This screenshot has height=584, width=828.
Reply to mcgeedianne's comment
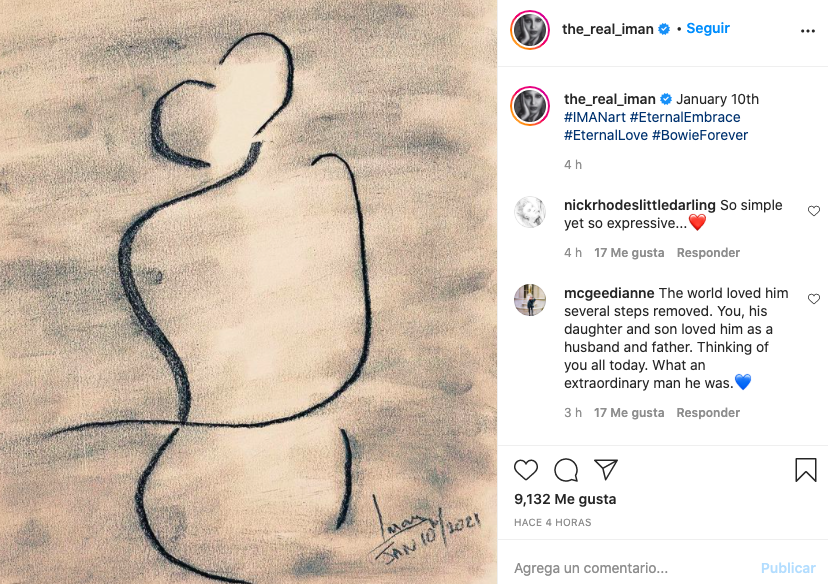[x=708, y=413]
